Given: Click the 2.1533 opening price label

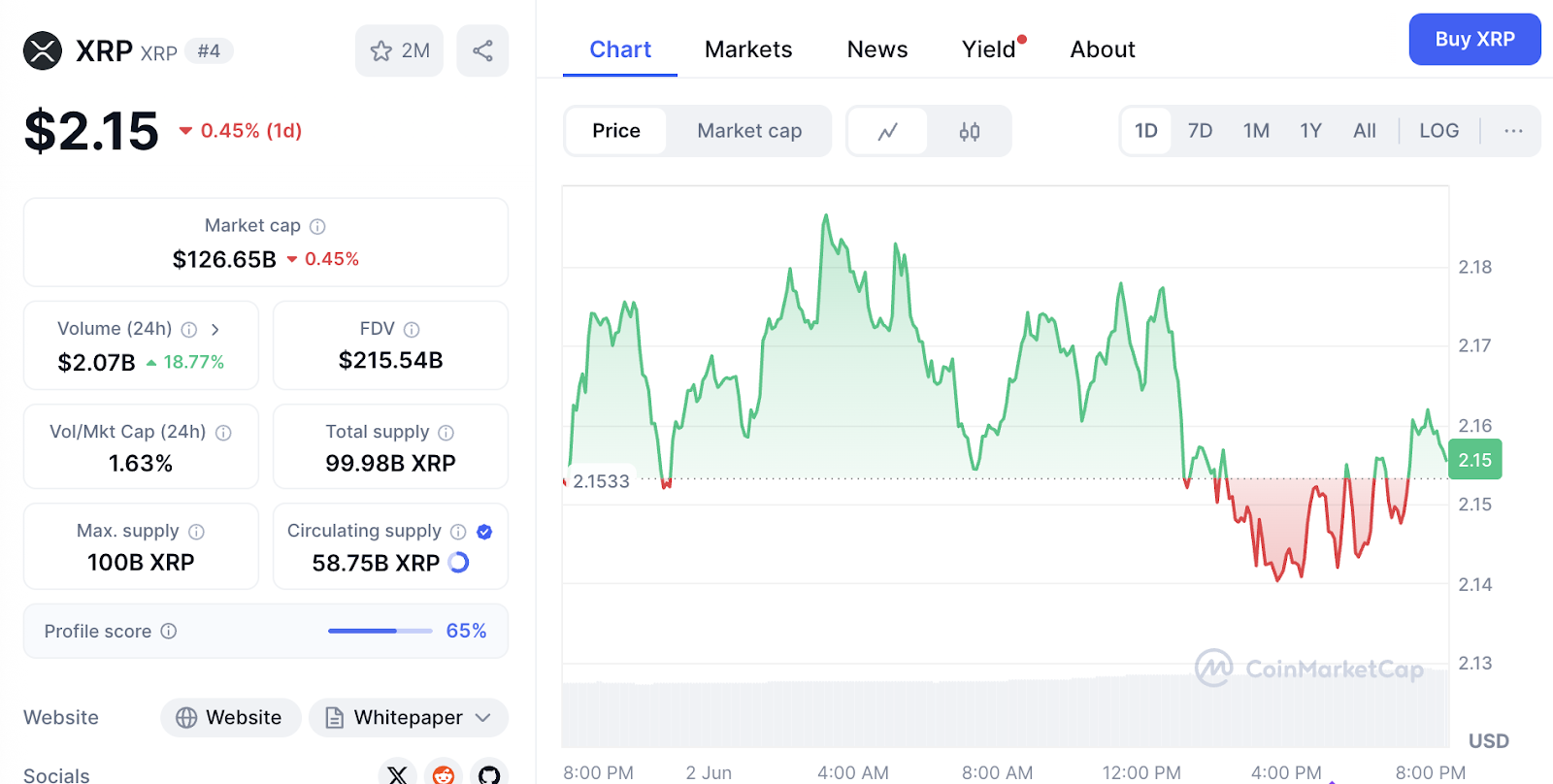Looking at the screenshot, I should point(601,481).
